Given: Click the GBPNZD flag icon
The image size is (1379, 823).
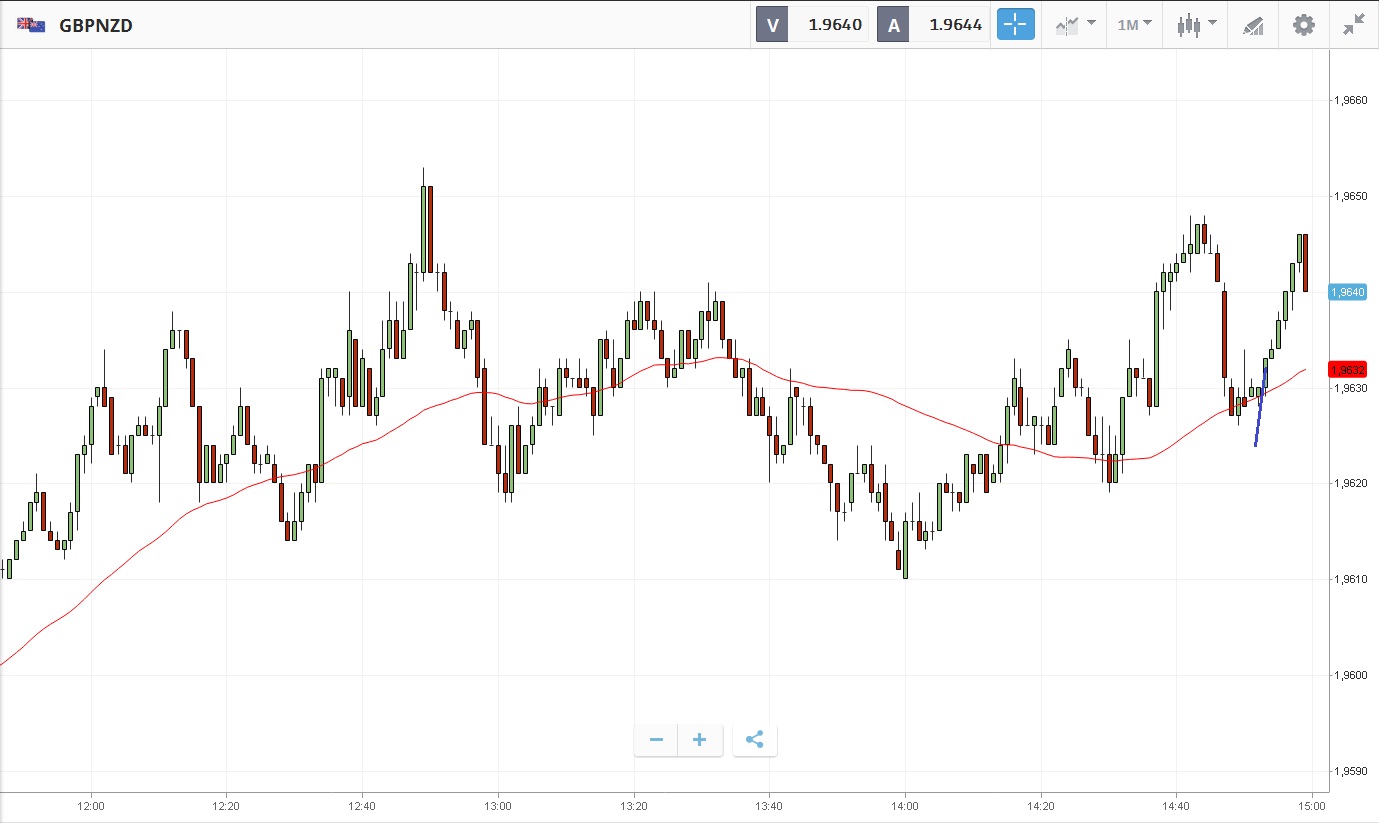Looking at the screenshot, I should 30,25.
